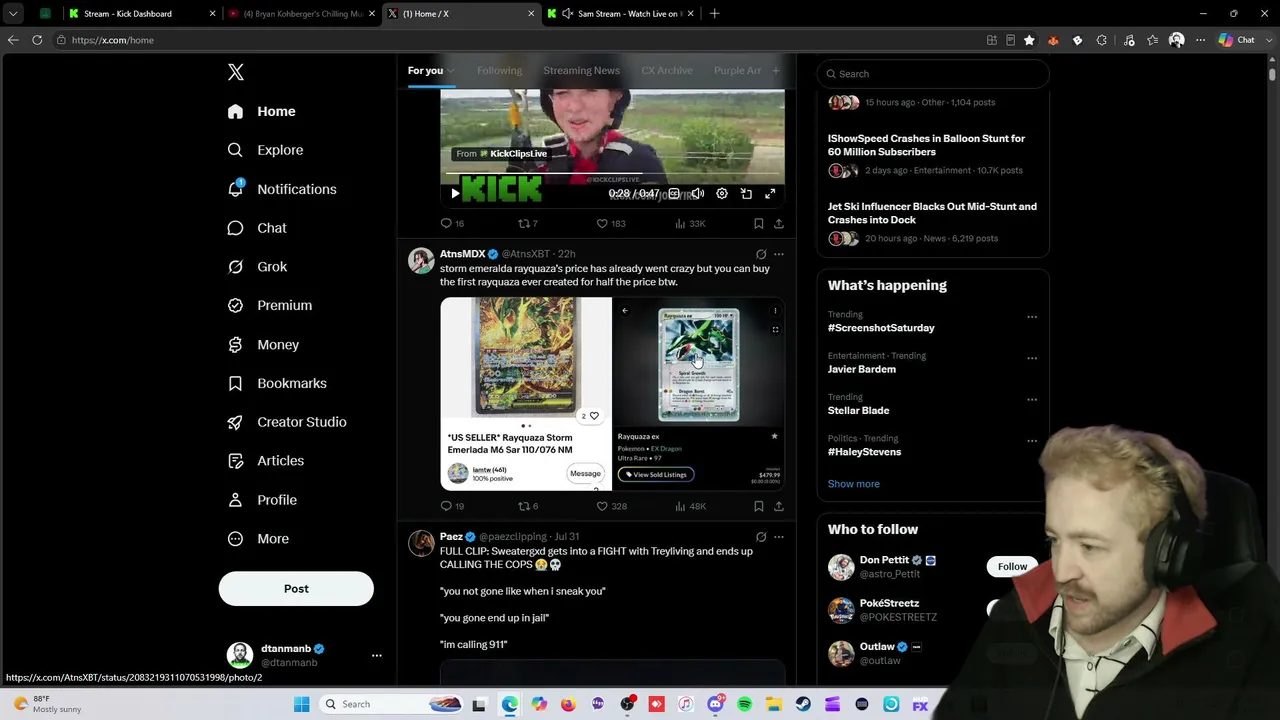This screenshot has height=720, width=1280.
Task: Open video player settings gear
Action: [x=722, y=194]
